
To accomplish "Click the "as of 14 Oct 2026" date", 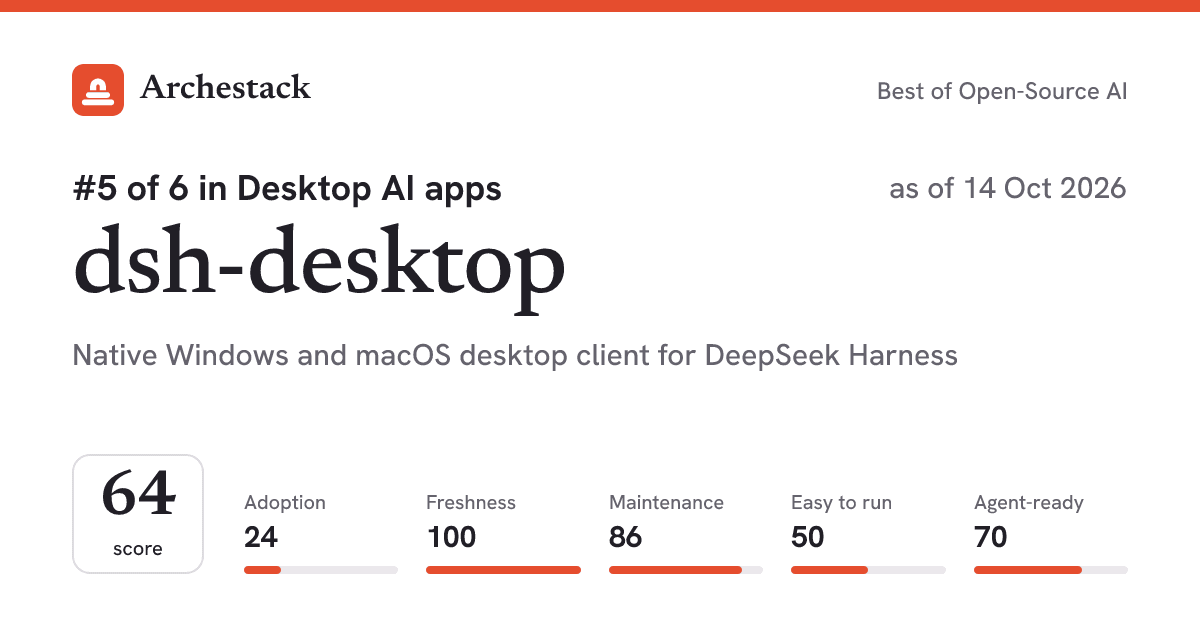I will coord(1008,188).
